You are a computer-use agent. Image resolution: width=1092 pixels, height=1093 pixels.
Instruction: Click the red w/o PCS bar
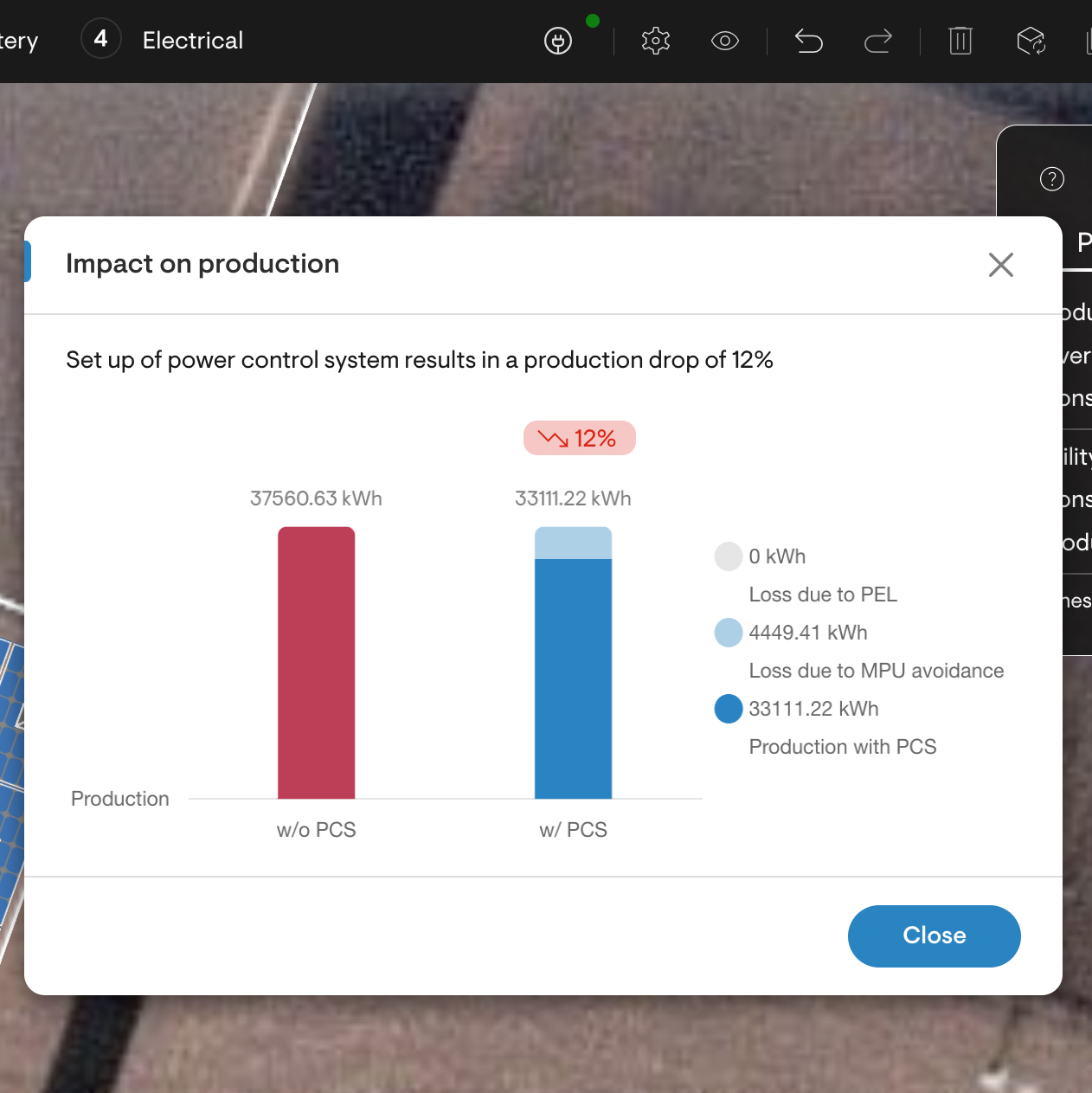[x=316, y=662]
